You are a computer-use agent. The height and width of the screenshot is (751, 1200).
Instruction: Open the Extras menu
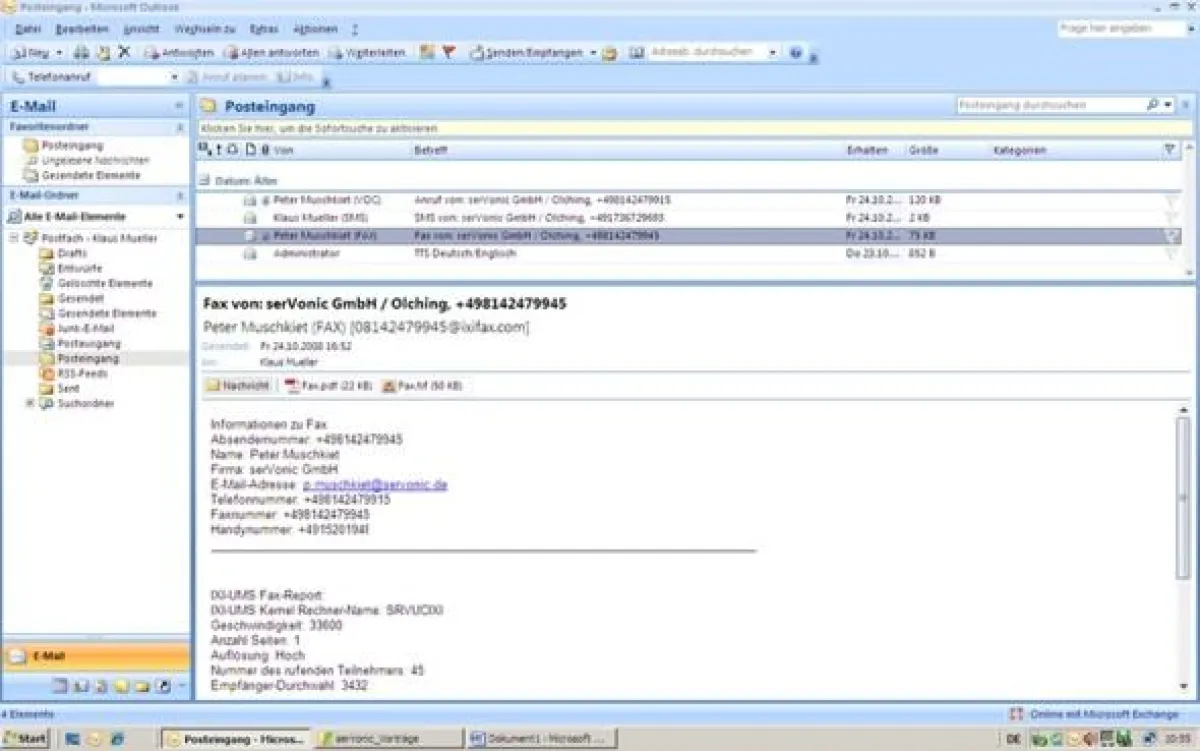pyautogui.click(x=263, y=29)
